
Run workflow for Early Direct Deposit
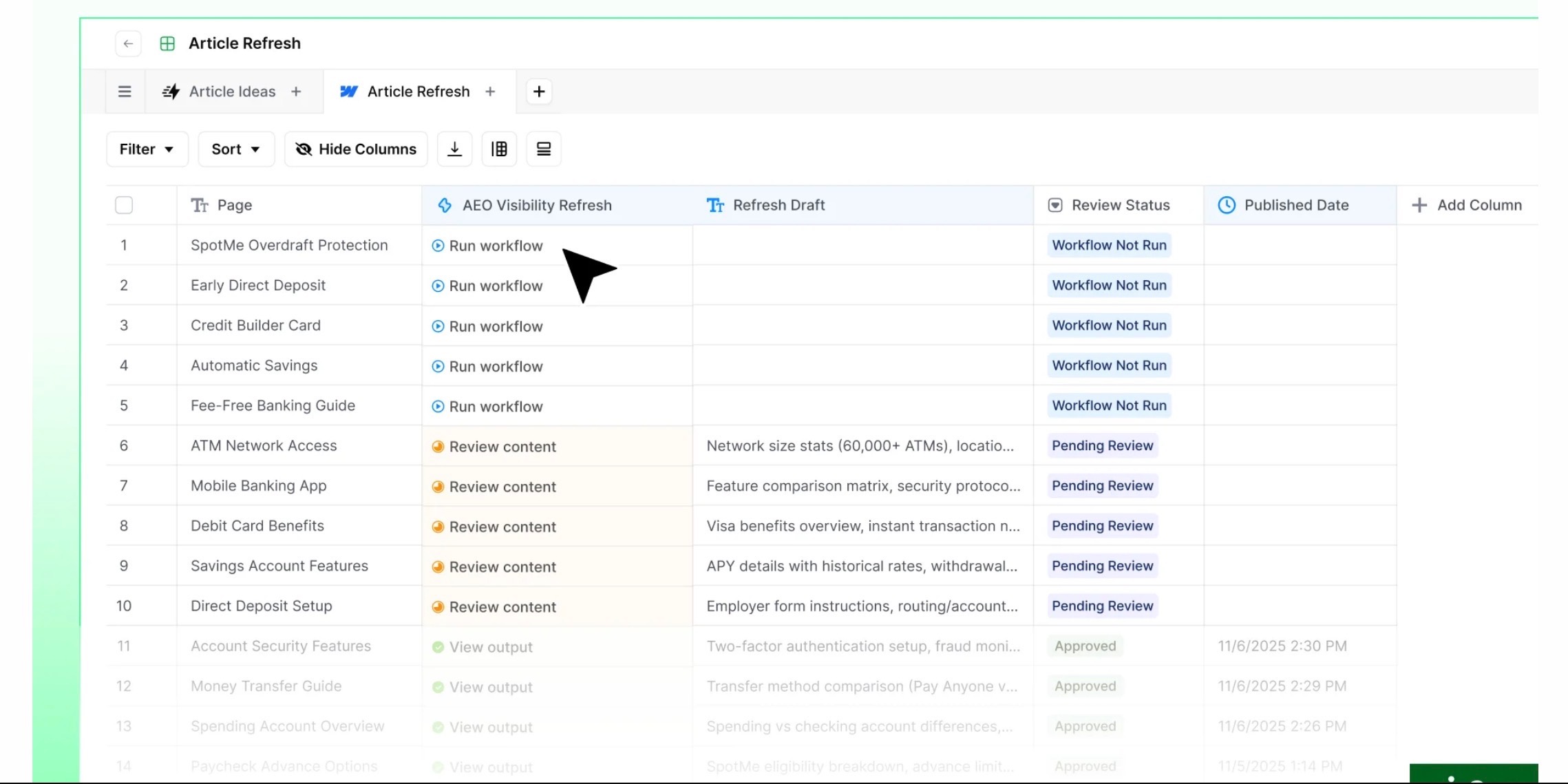click(x=487, y=286)
